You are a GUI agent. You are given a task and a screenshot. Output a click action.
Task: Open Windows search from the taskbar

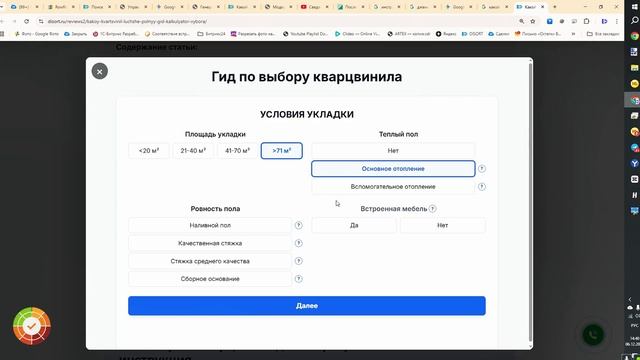tap(634, 20)
